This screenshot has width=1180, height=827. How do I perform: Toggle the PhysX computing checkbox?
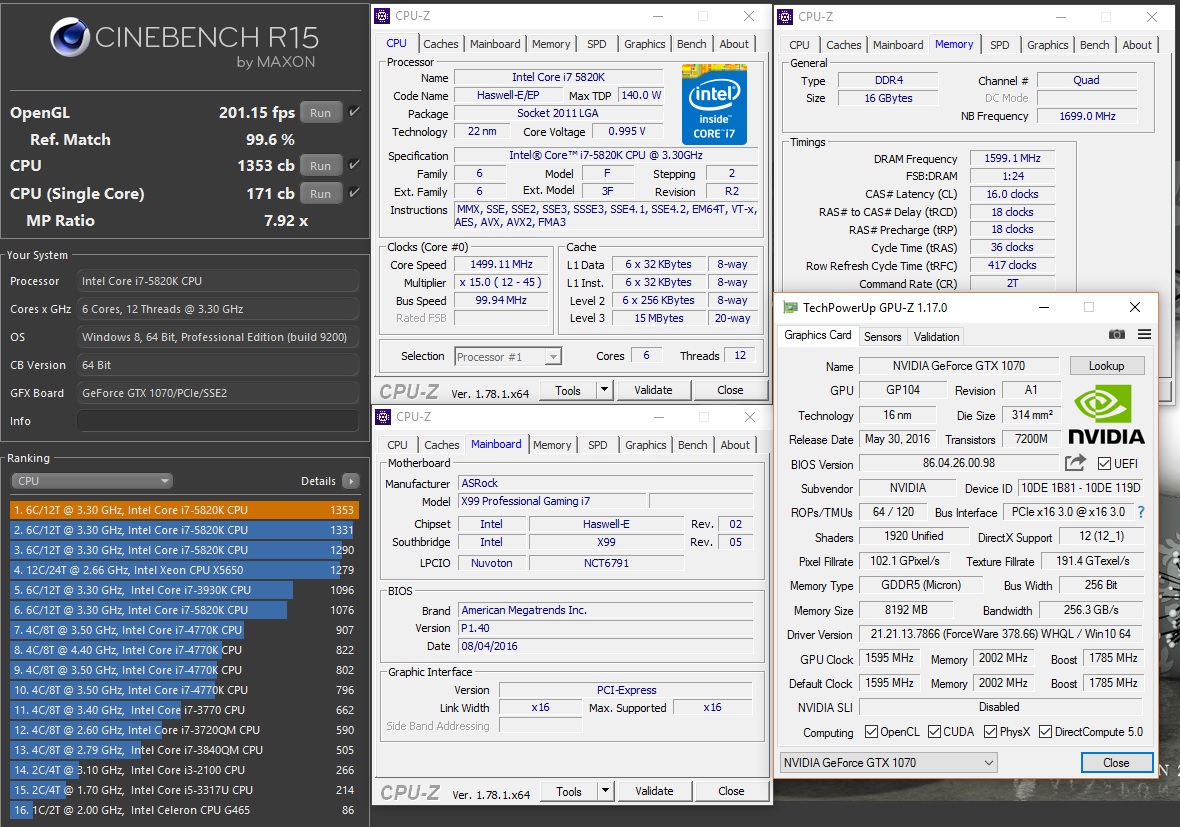coord(990,731)
